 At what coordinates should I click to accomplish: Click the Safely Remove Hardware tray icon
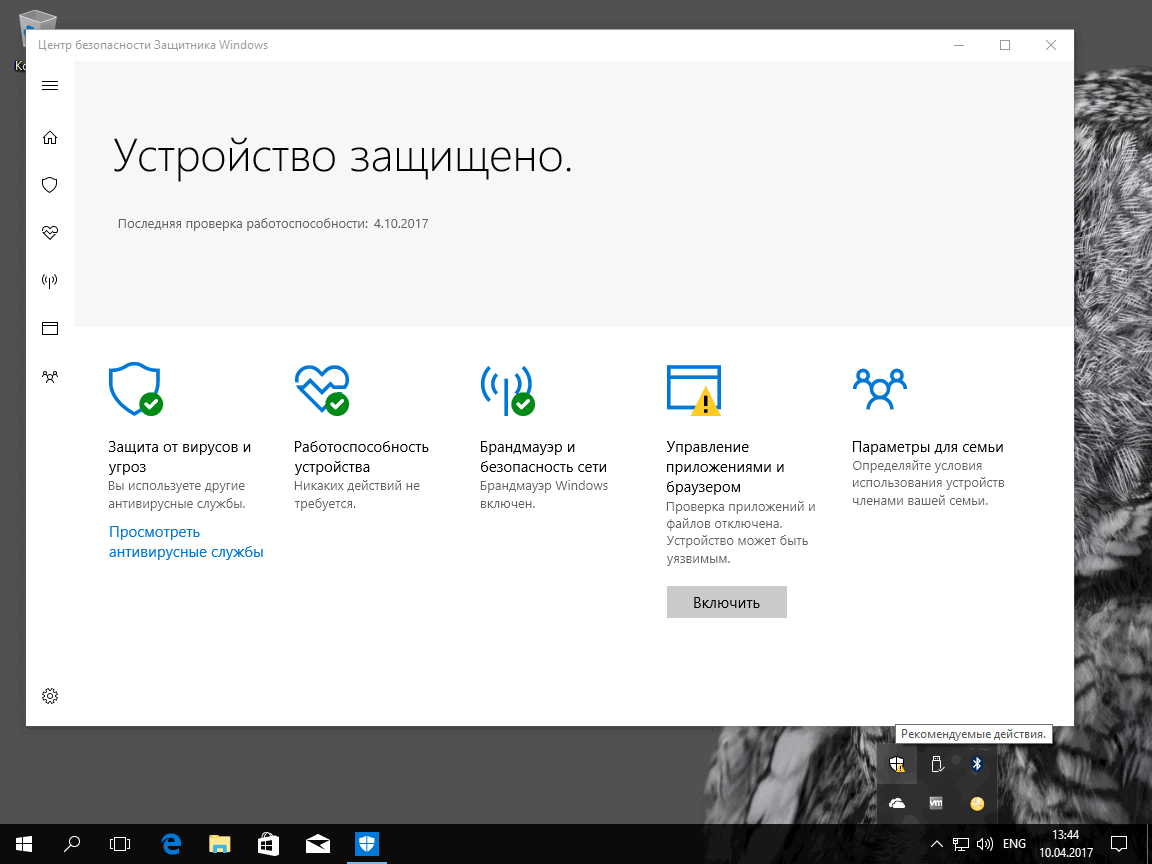click(935, 763)
